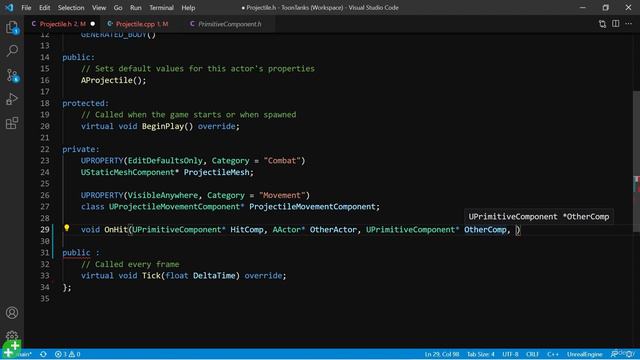The image size is (640, 360).
Task: Open the Help menu
Action: coord(188,8)
